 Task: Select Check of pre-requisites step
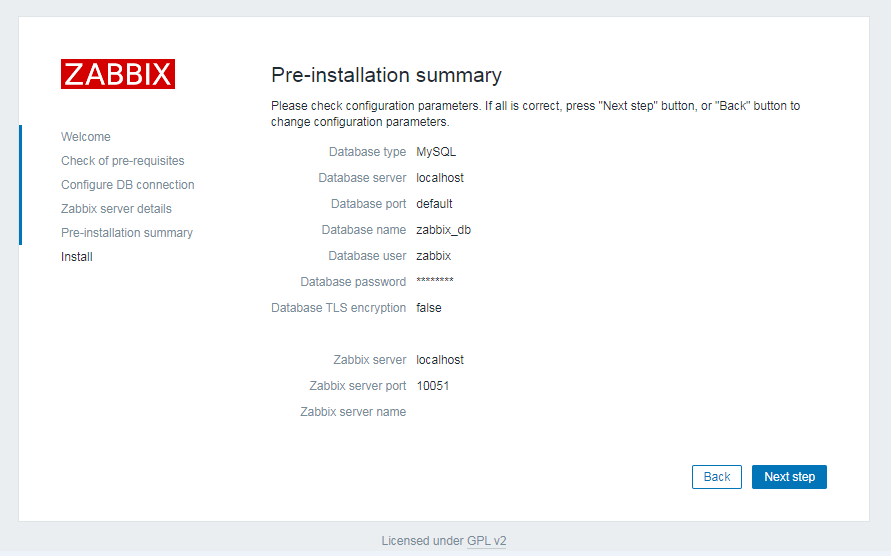[122, 161]
